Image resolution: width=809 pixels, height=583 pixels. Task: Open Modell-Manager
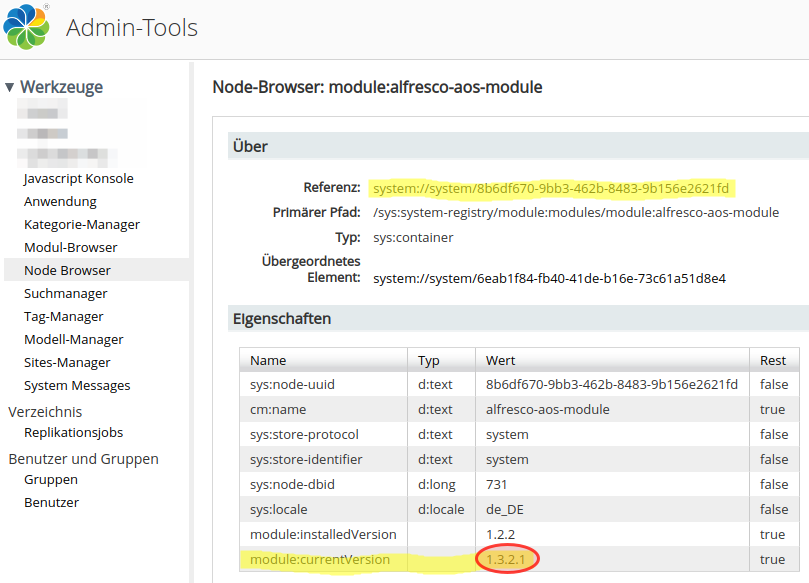73,339
